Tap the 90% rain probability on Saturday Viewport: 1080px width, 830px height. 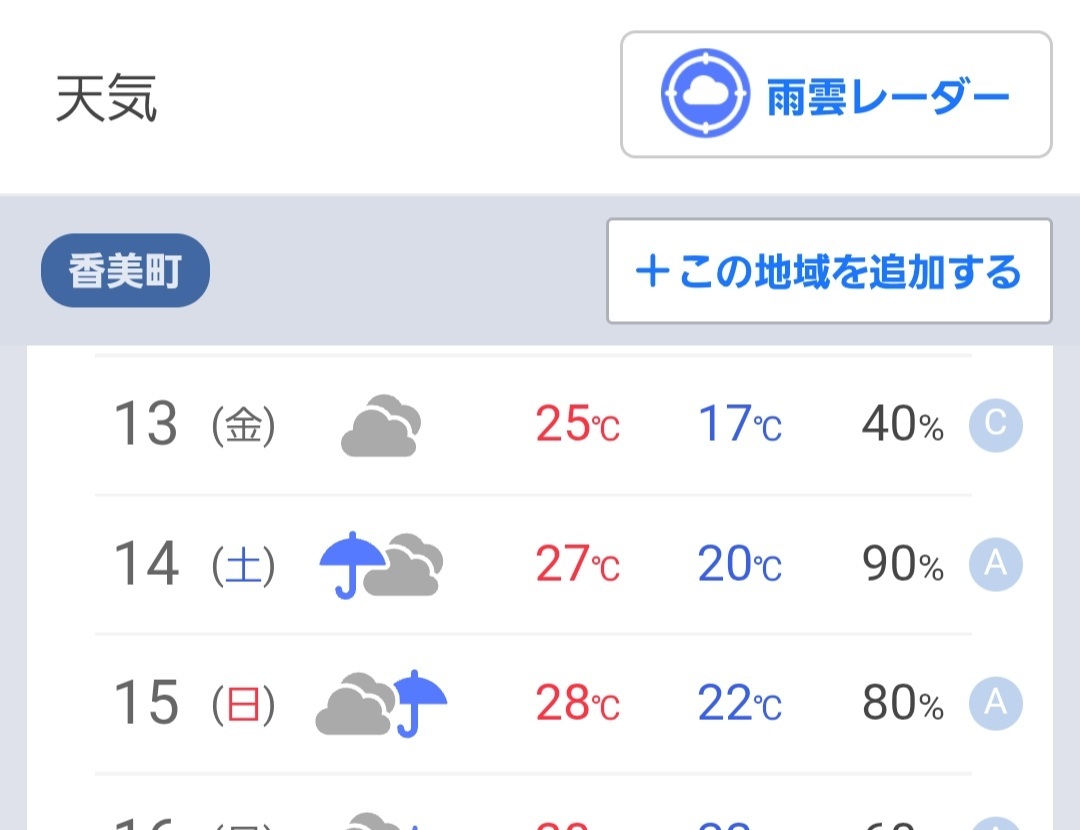[903, 563]
